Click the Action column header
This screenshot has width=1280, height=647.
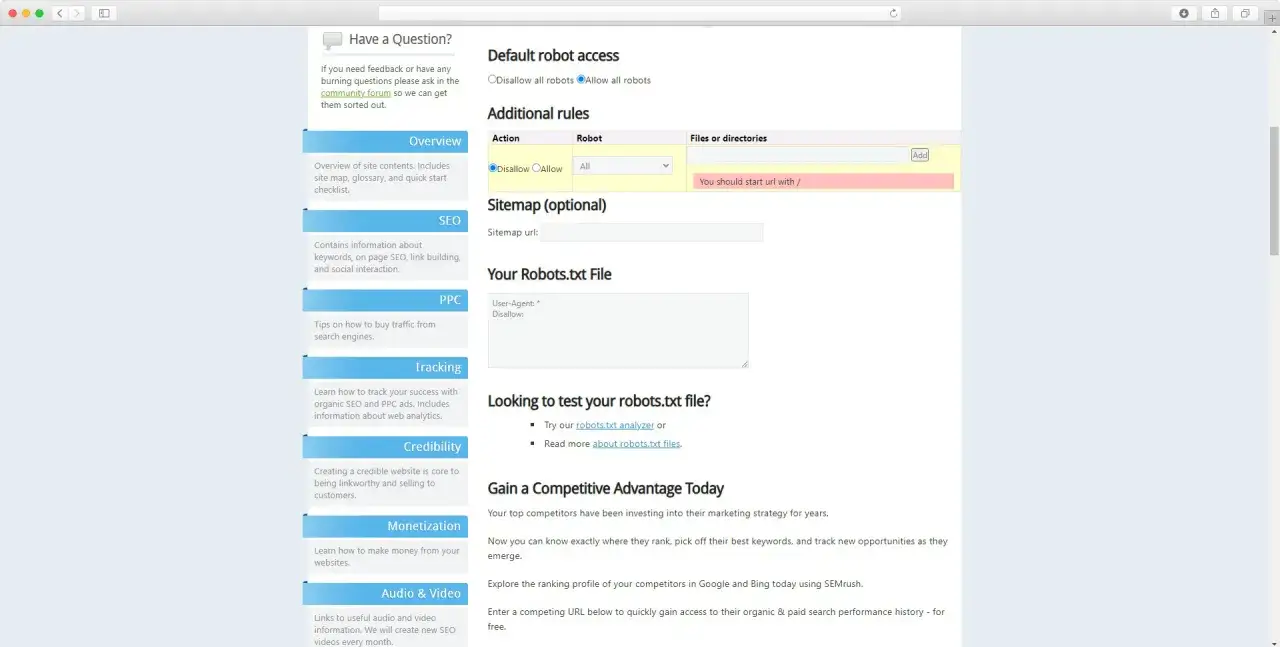(x=506, y=138)
